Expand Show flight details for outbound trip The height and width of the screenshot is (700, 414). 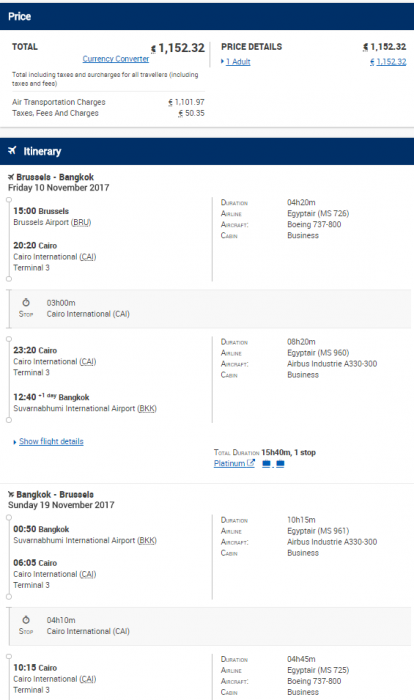[51, 441]
